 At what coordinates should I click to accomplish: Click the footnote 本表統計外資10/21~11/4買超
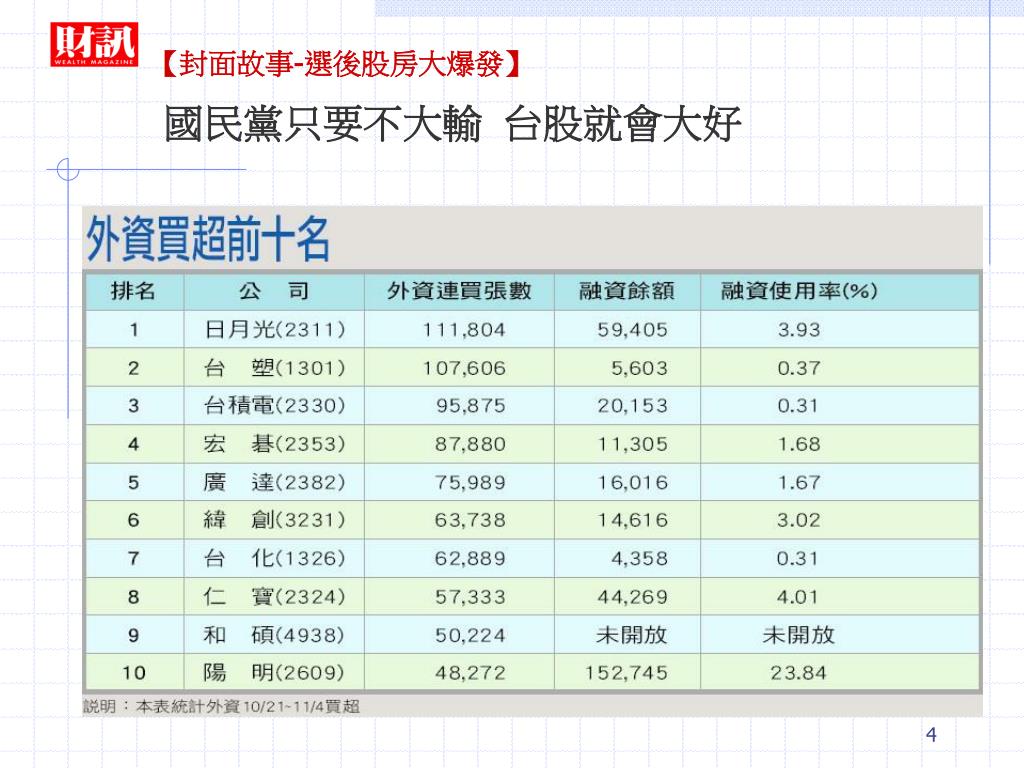tap(248, 707)
